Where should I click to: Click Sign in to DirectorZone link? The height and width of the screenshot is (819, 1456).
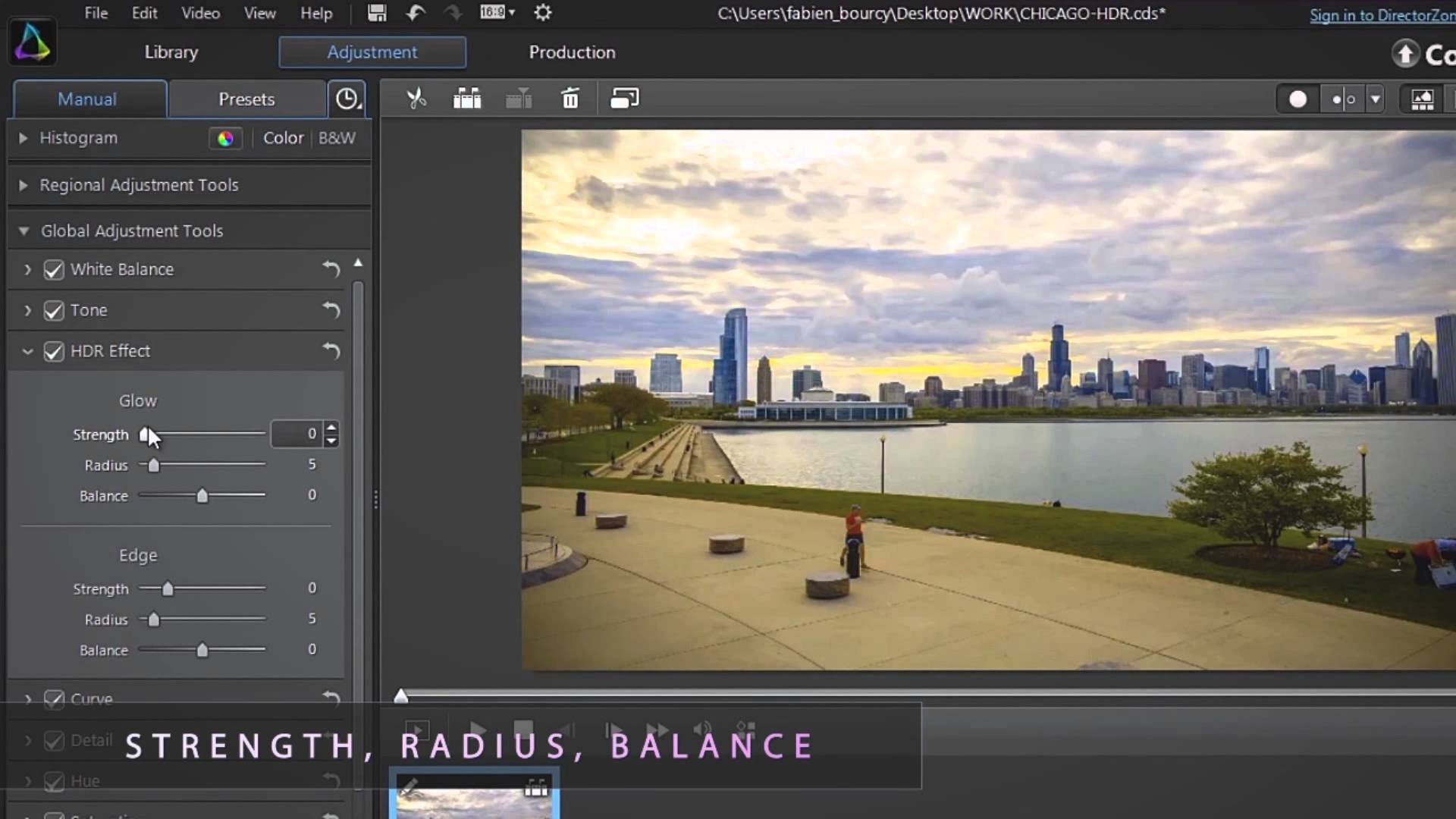pos(1382,15)
